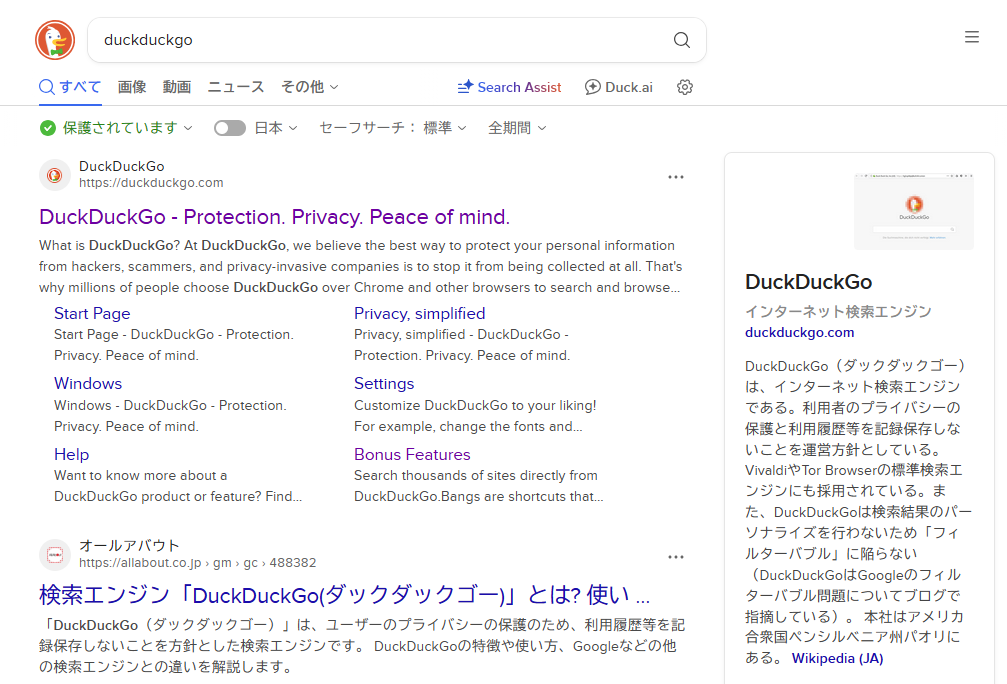Expand the 保護されています protection dropdown

click(x=116, y=128)
